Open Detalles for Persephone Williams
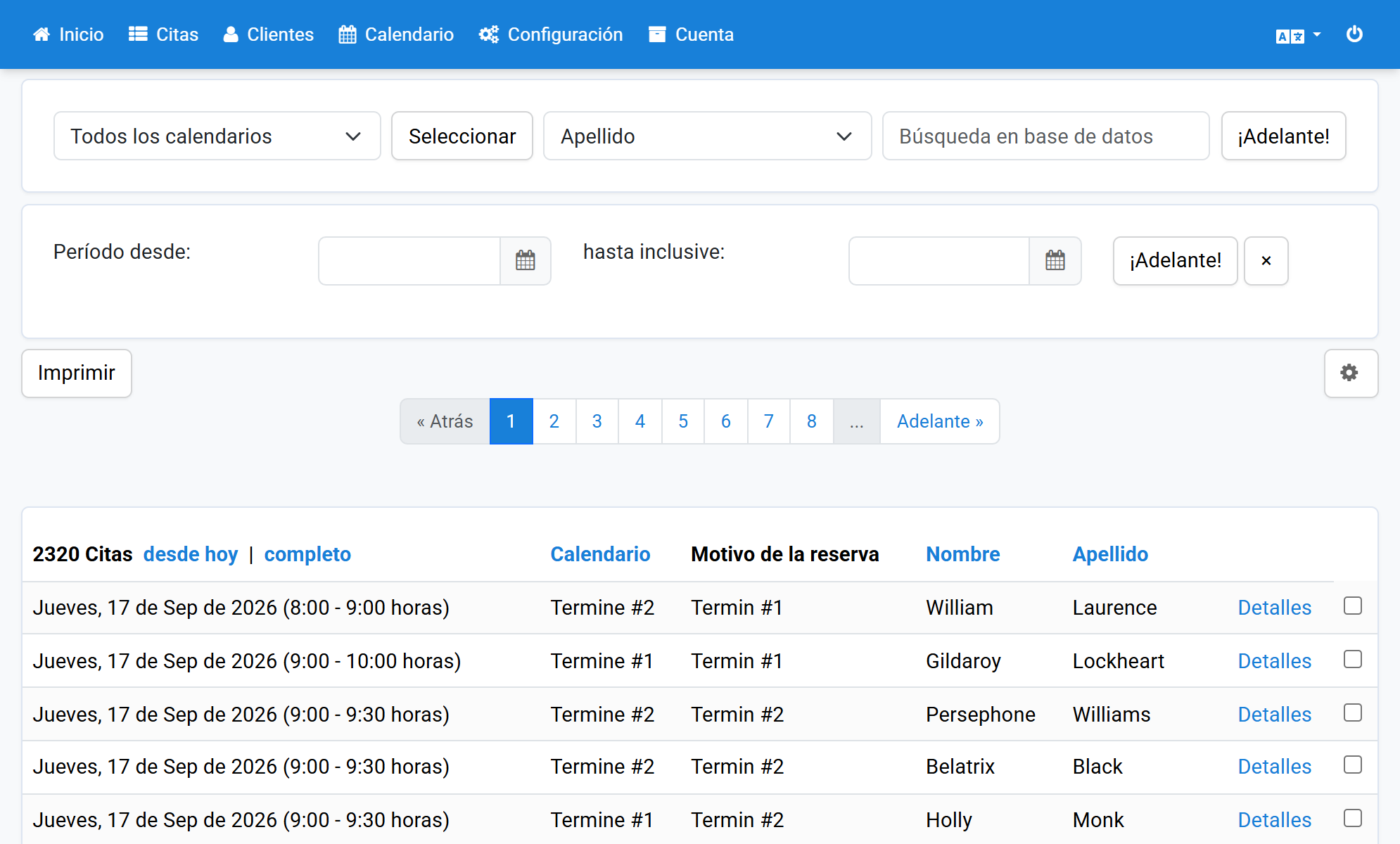Screen dimensions: 1400x844 coord(1275,715)
